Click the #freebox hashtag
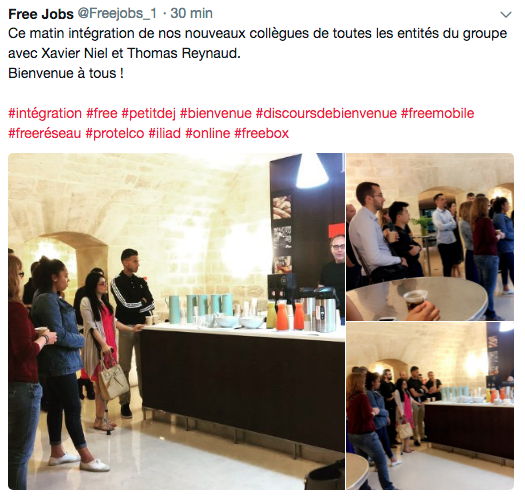The height and width of the screenshot is (500, 525). click(261, 134)
